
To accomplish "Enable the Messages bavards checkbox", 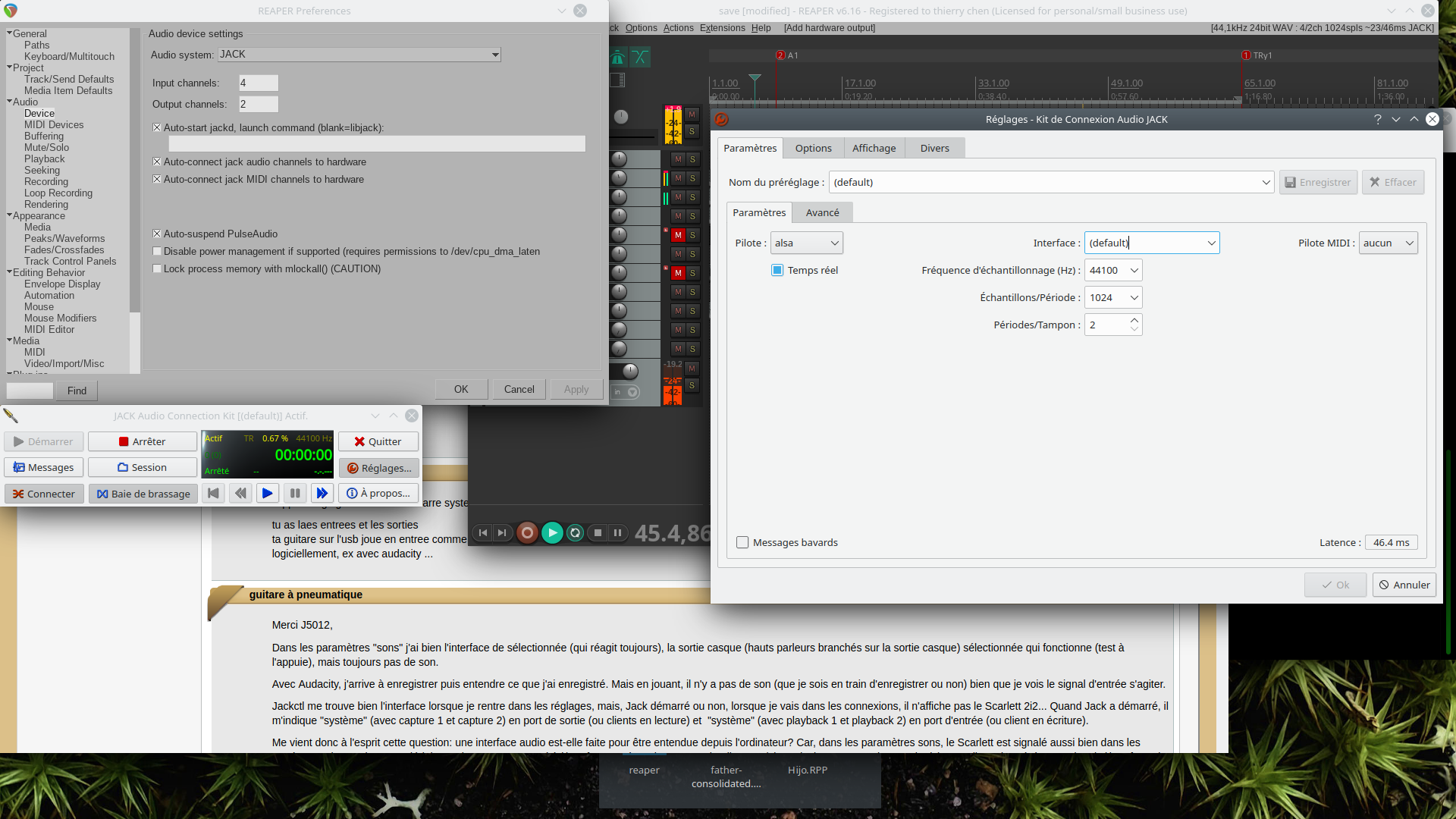I will [x=742, y=543].
